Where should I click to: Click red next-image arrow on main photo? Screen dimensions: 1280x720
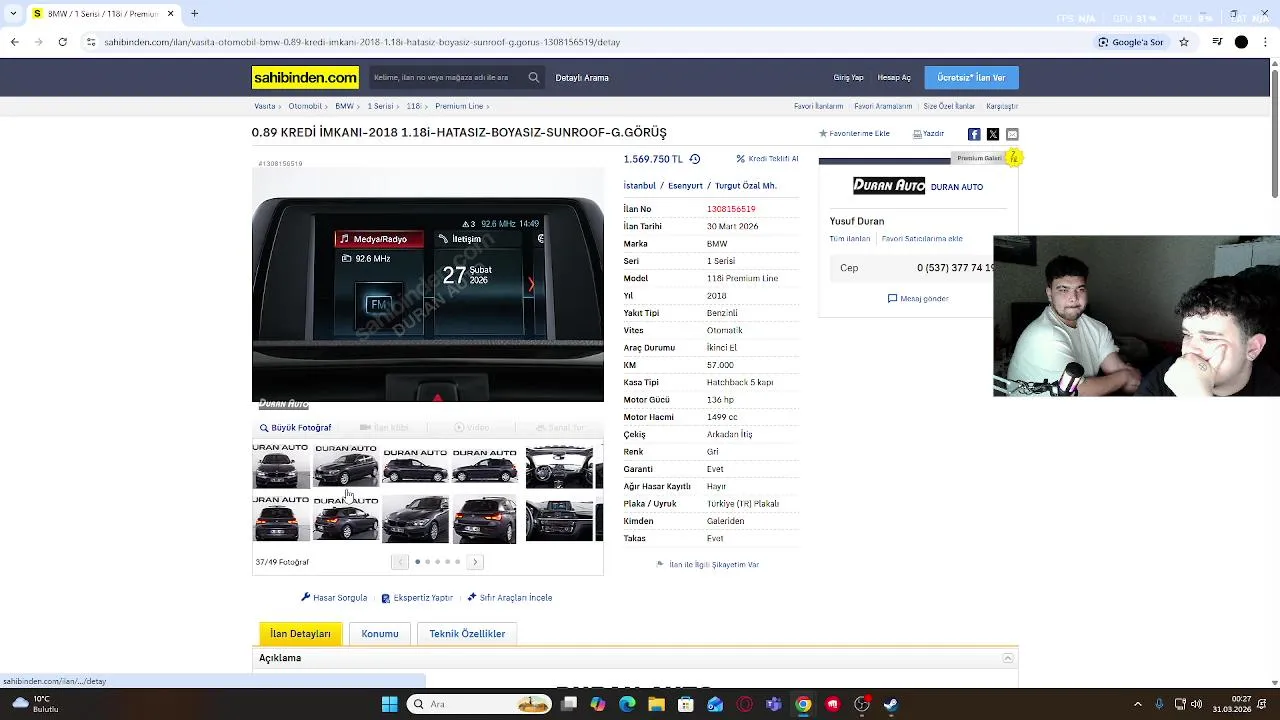[x=531, y=285]
